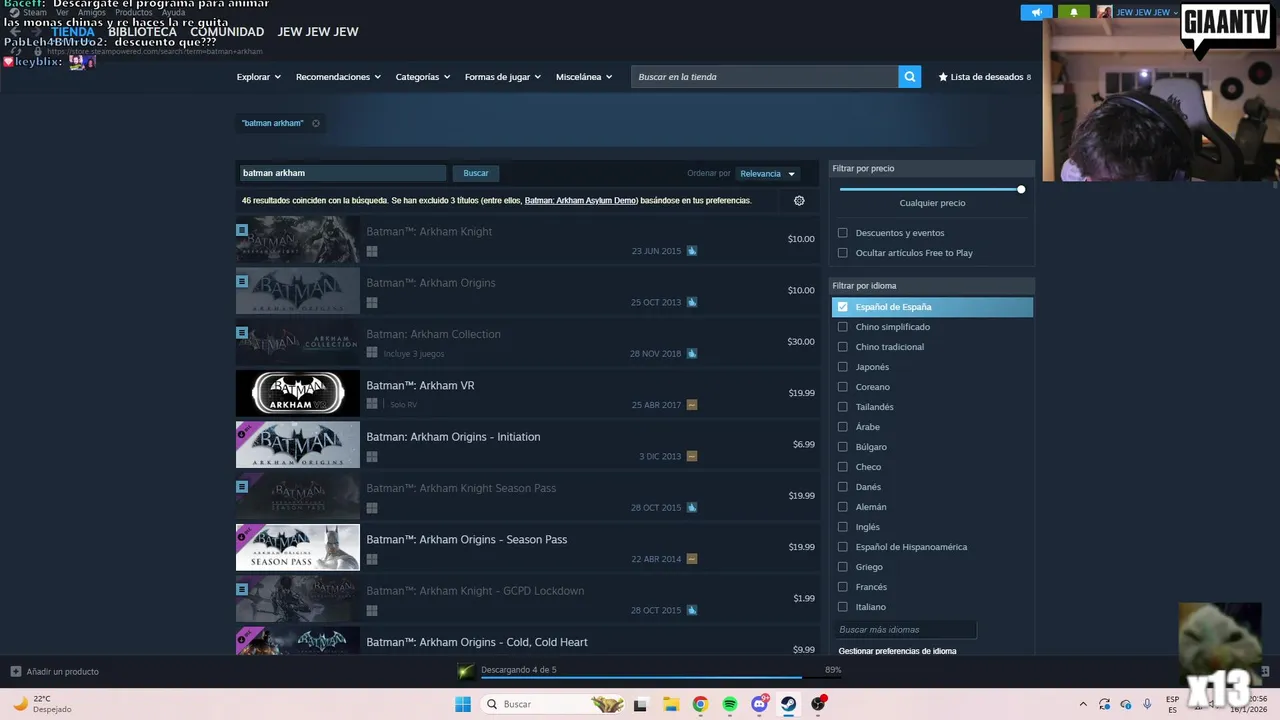Click library badge on Arkham Knight thumbnail
The image size is (1280, 720).
coord(242,230)
